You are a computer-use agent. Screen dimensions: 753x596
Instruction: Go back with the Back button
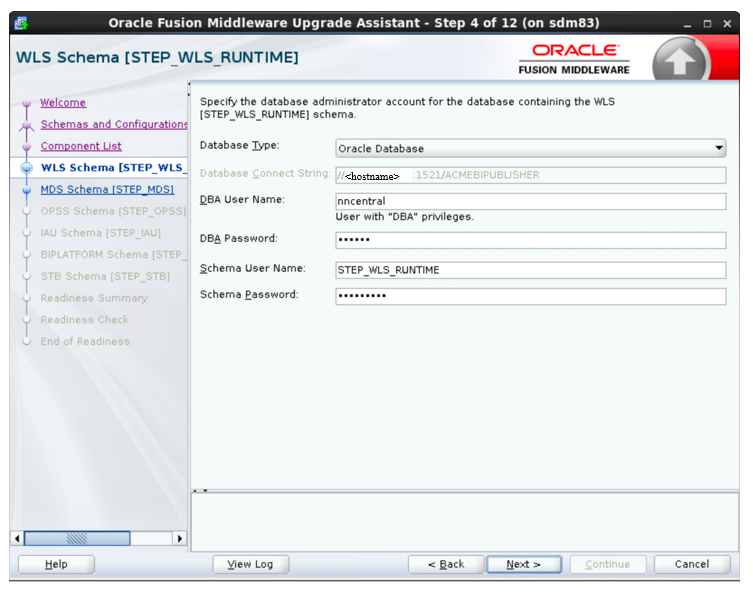click(x=446, y=564)
